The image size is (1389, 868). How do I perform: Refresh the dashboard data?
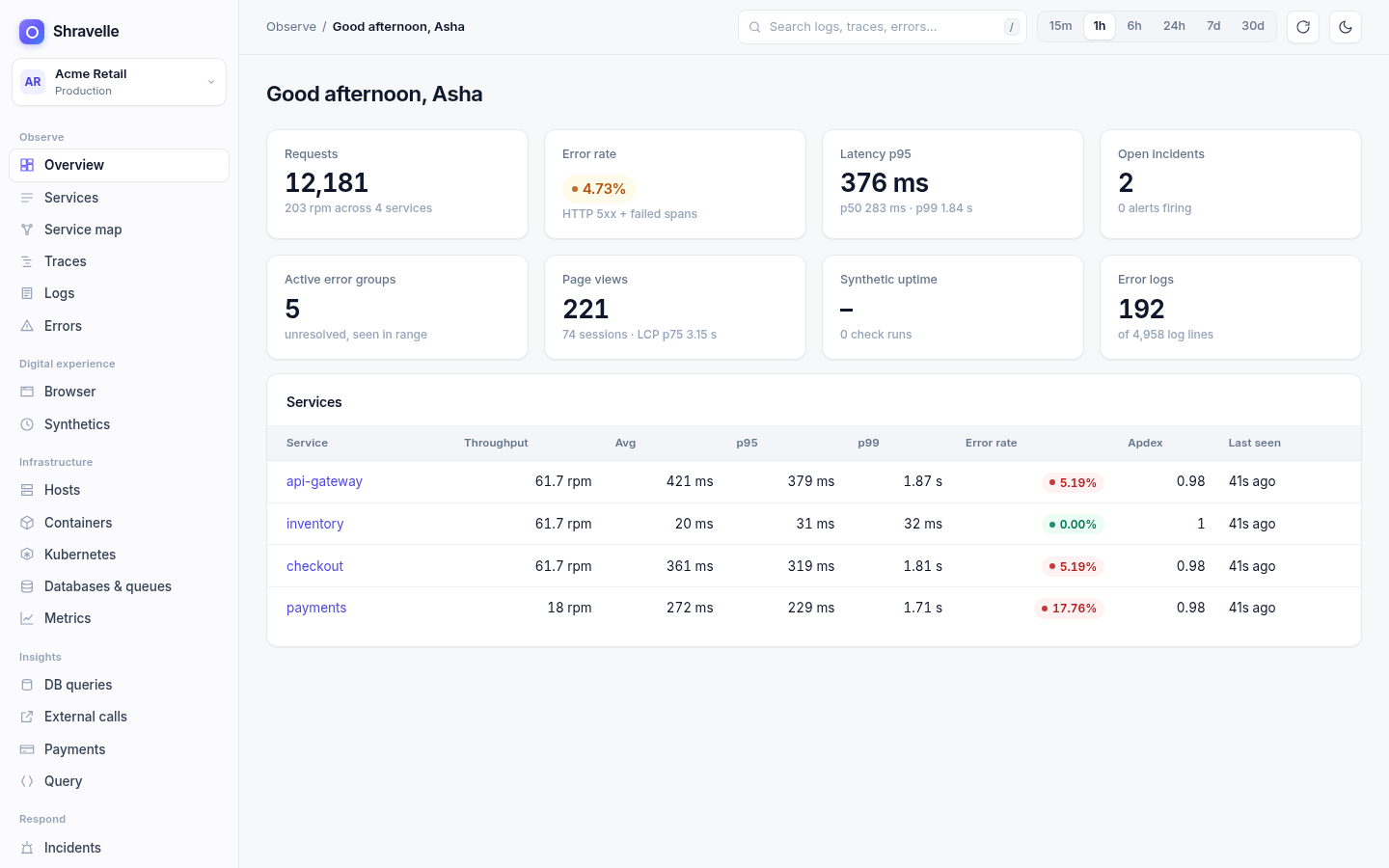tap(1303, 27)
